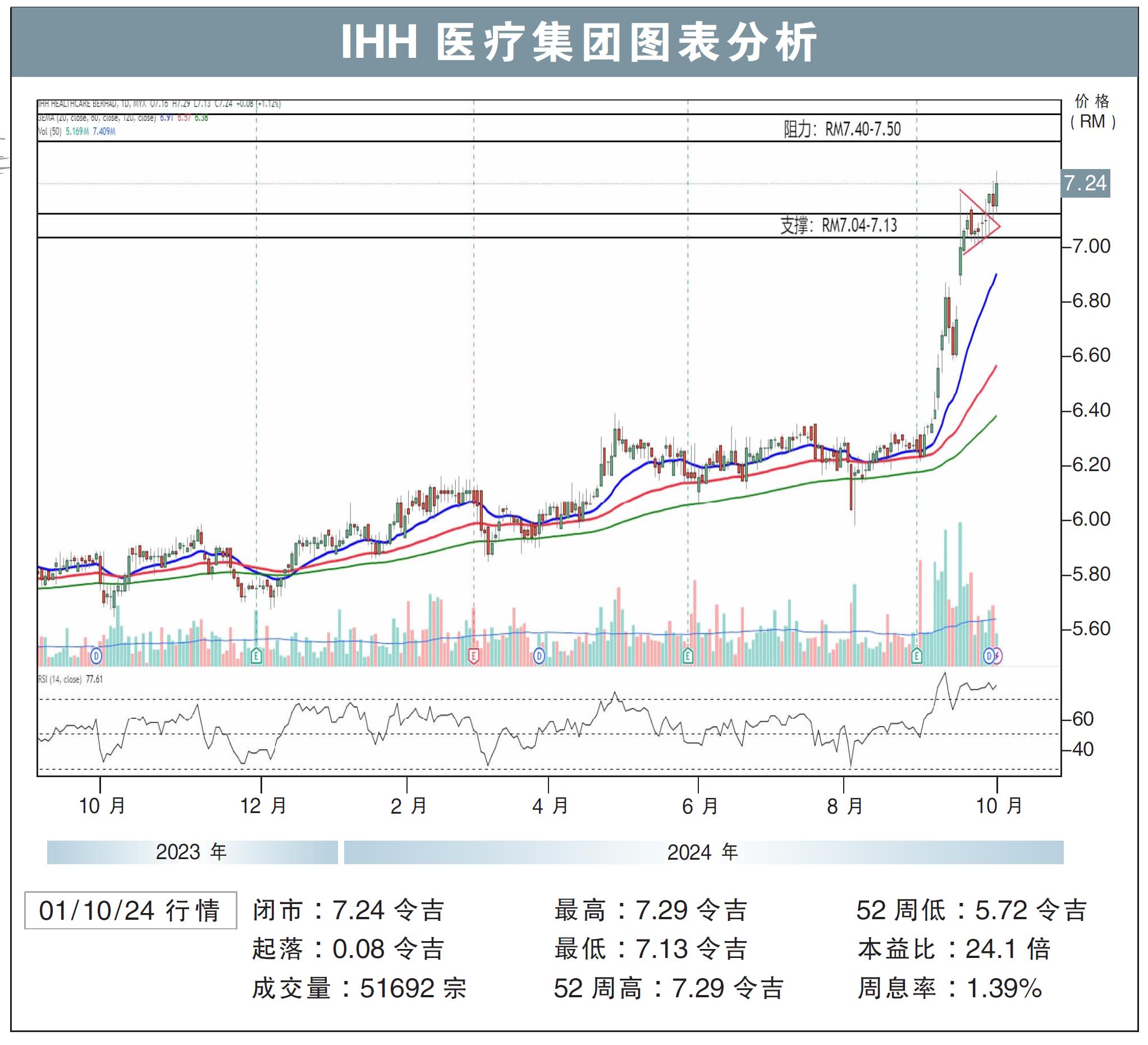Viewport: 1148px width, 1045px height.
Task: Click the 5.60 price axis label
Action: (1091, 629)
